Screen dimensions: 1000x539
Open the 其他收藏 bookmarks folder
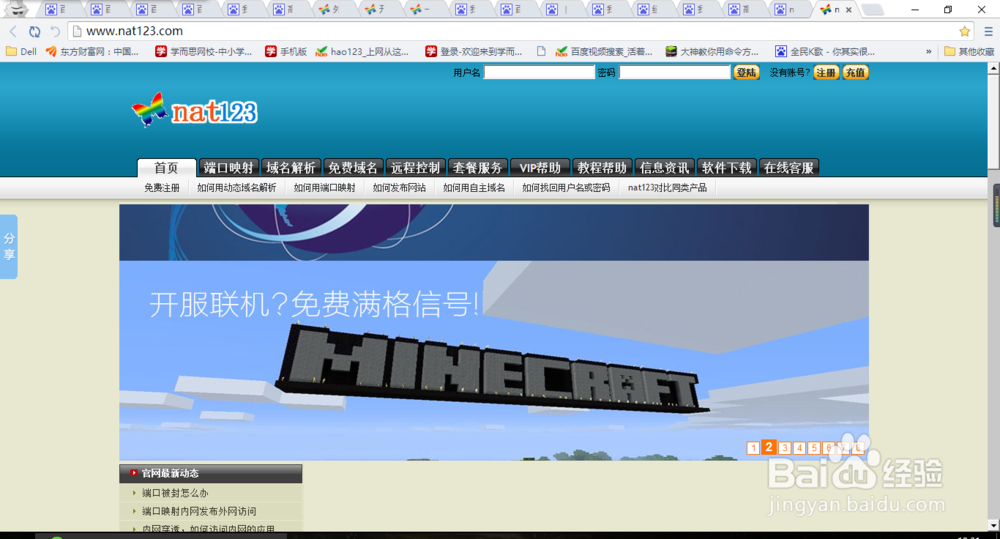click(x=969, y=52)
